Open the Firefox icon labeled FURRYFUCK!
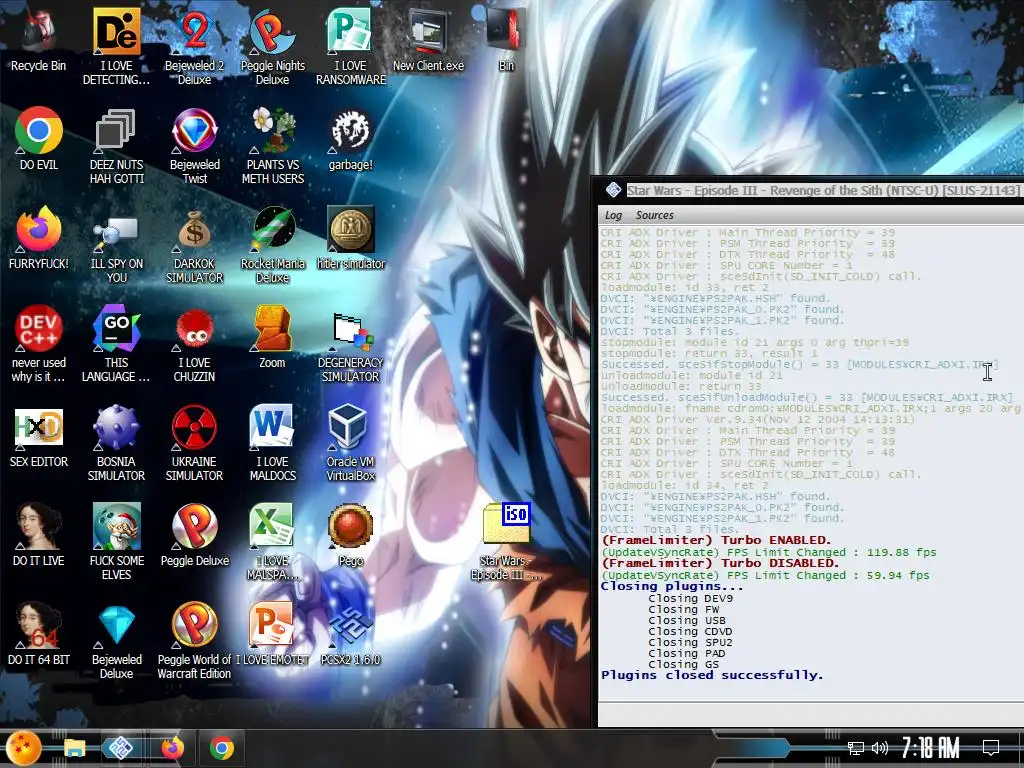The width and height of the screenshot is (1024, 768). tap(39, 238)
